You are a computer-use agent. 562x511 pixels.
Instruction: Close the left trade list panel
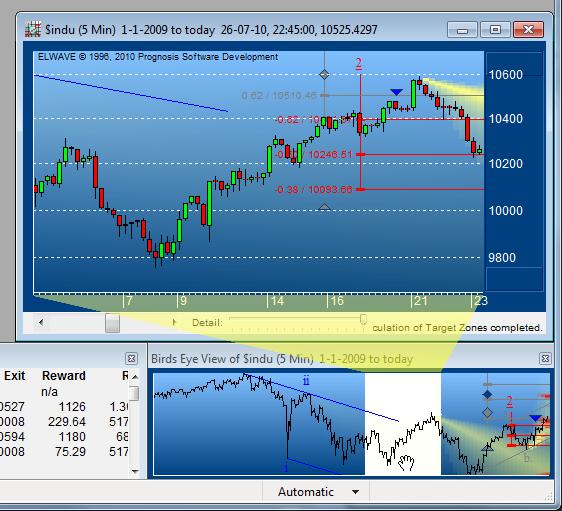coord(132,358)
